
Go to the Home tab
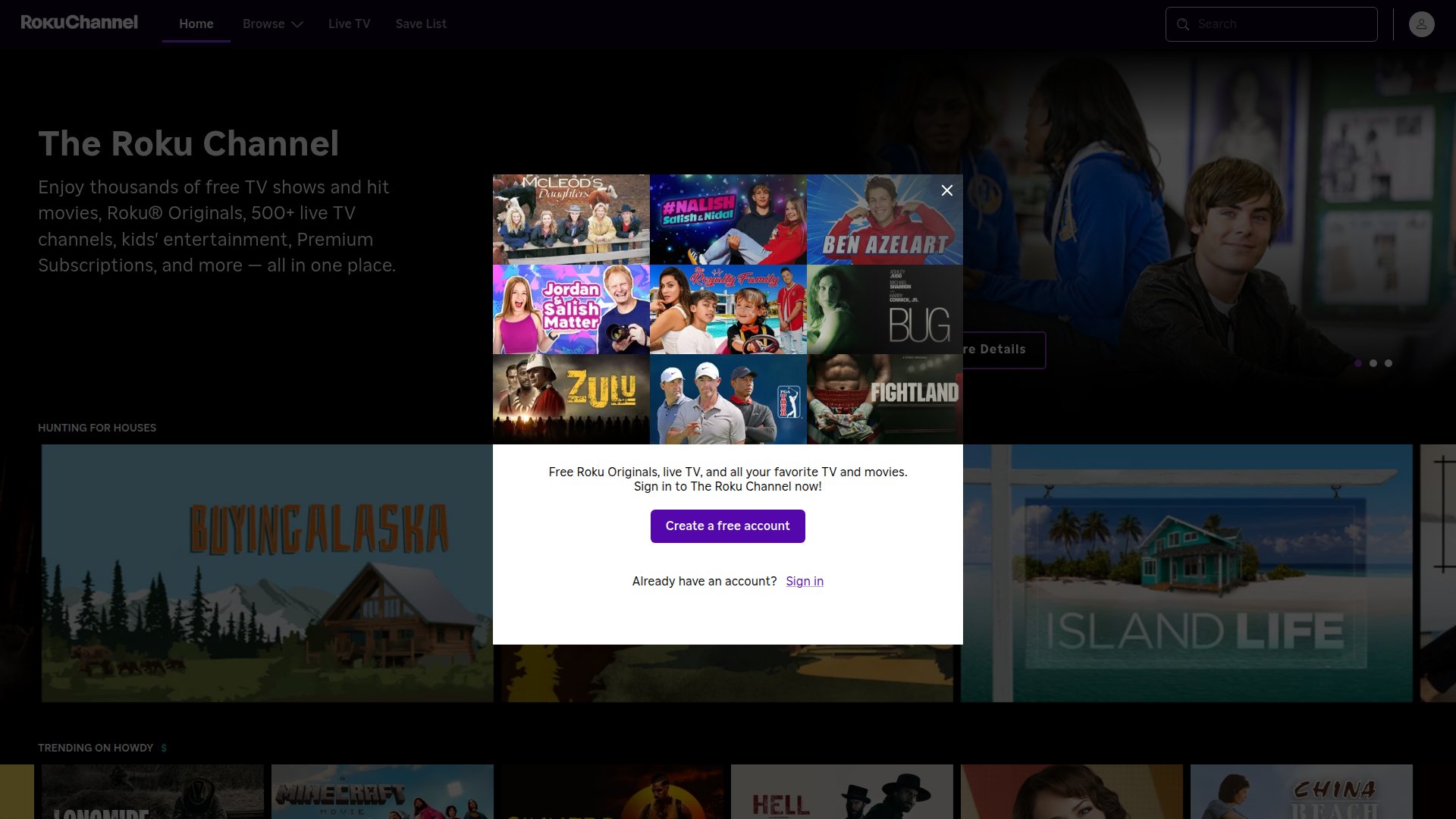[196, 24]
